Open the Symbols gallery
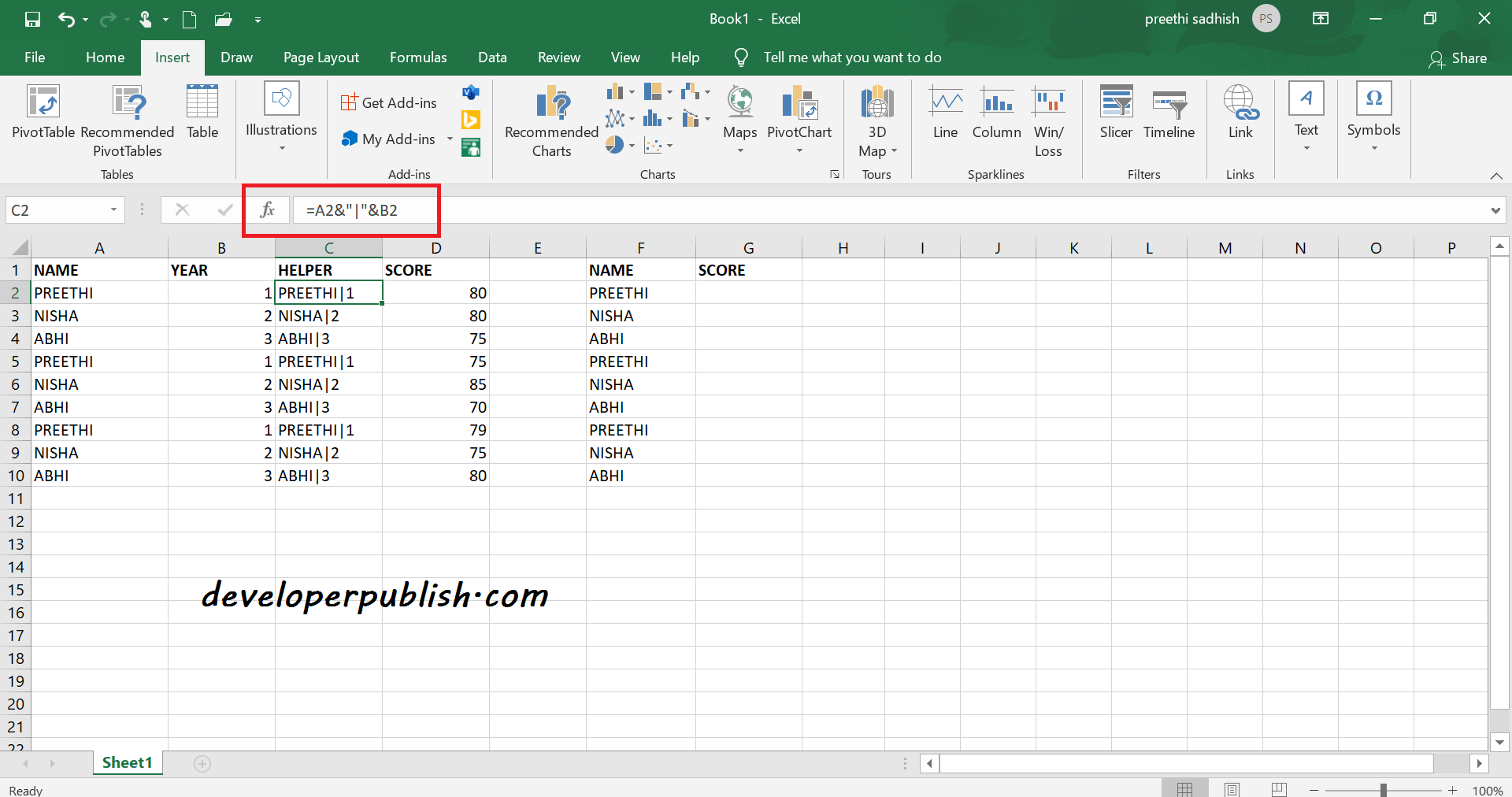Viewport: 1512px width, 797px height. click(x=1373, y=118)
